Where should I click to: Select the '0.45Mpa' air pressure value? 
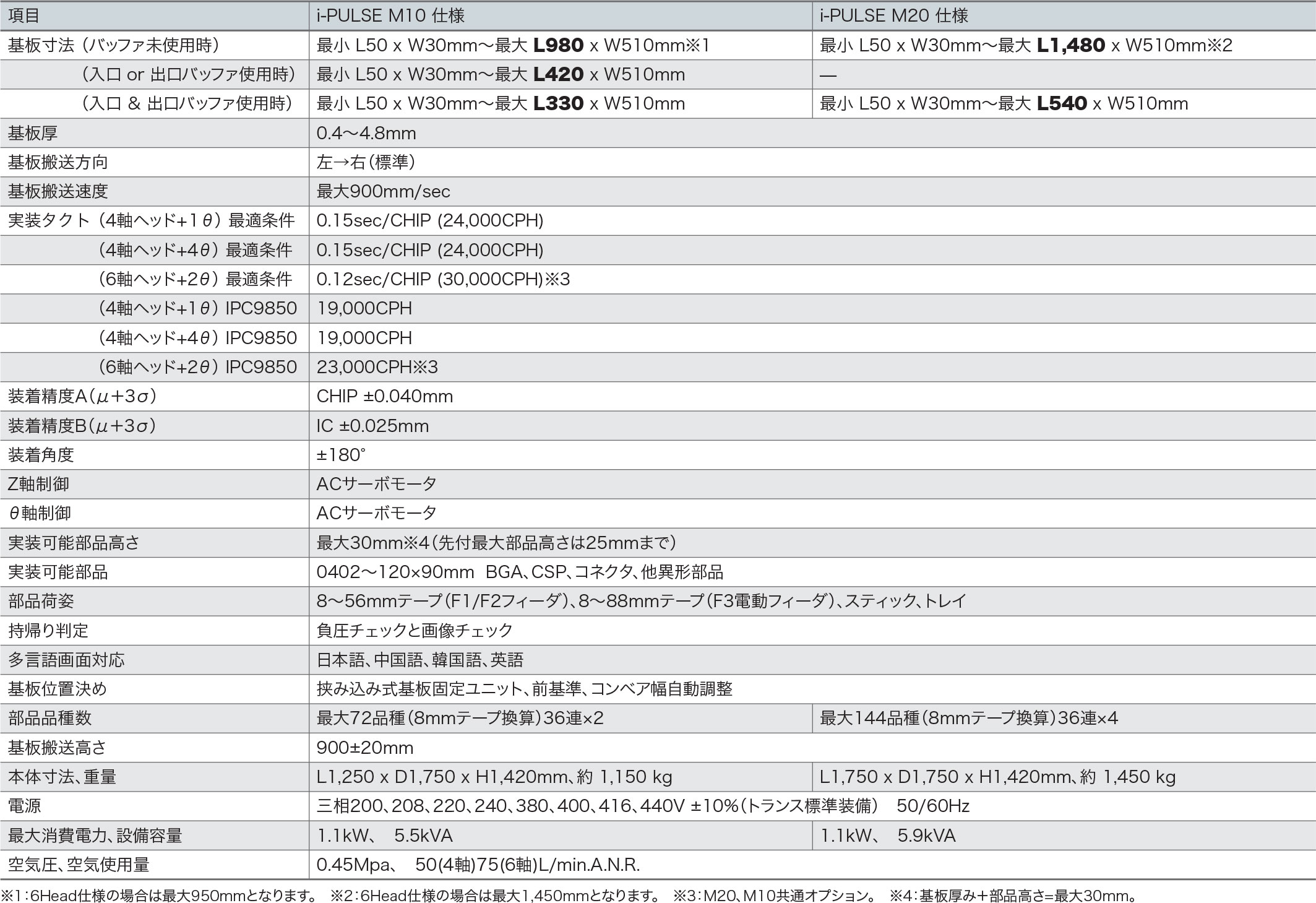pos(478,865)
